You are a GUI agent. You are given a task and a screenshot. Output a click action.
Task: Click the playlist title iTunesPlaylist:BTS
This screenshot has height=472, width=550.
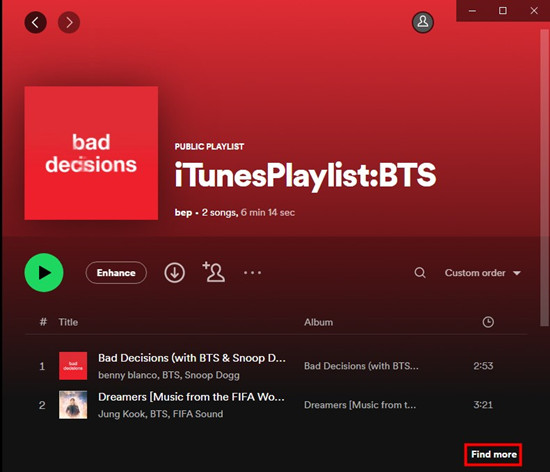tap(306, 175)
